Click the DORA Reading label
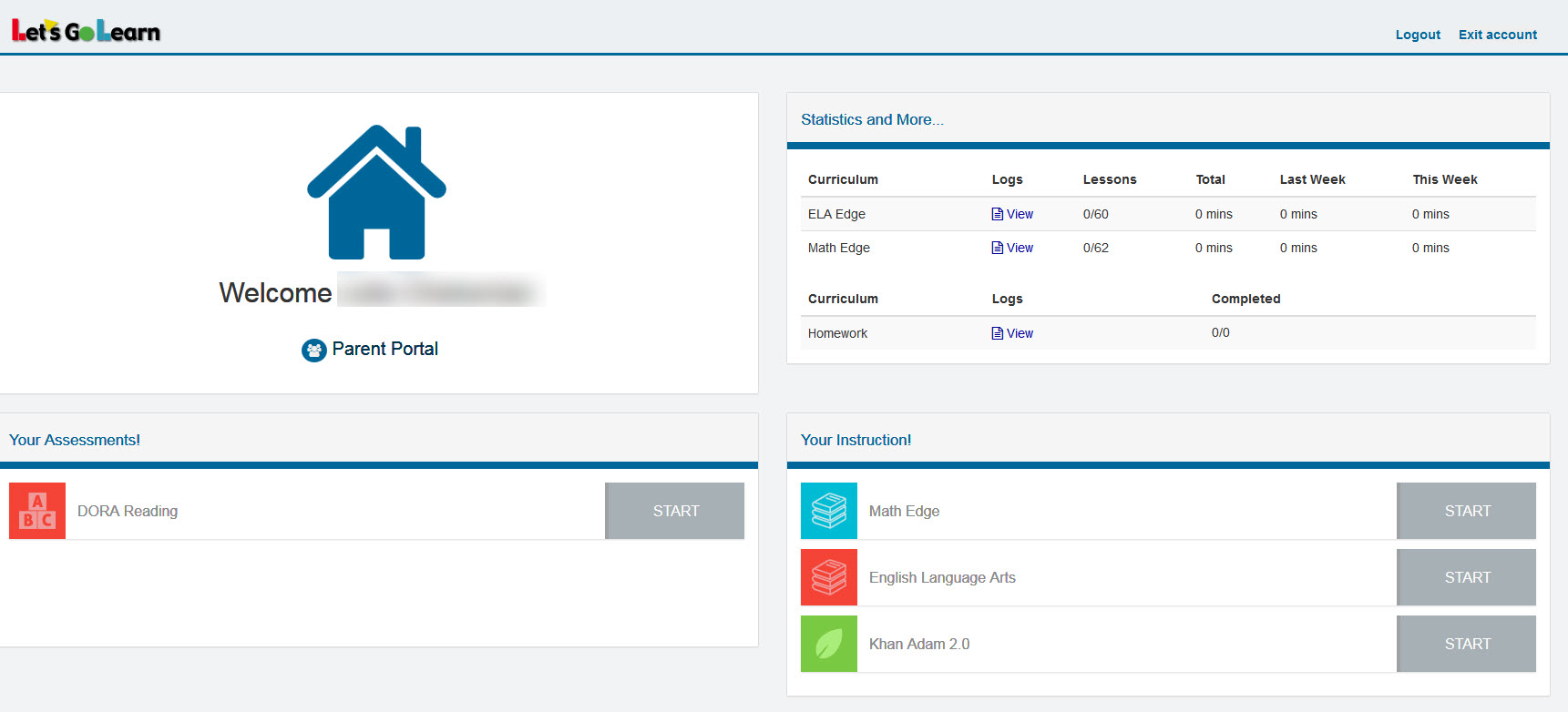 [x=128, y=511]
